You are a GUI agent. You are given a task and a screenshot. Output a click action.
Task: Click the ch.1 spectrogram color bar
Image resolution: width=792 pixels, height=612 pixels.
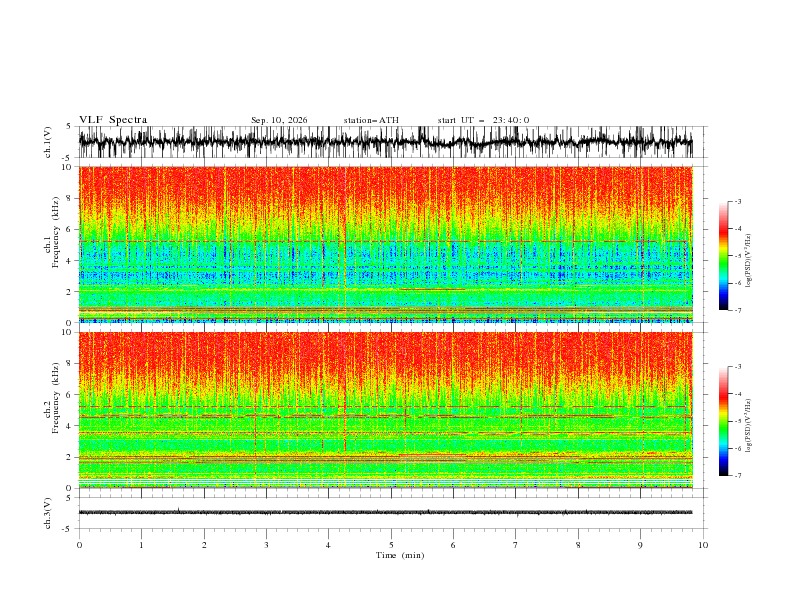click(x=723, y=256)
